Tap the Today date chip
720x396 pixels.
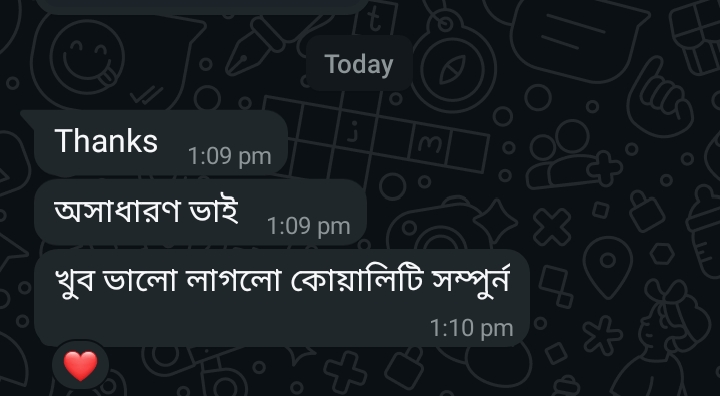pos(359,63)
